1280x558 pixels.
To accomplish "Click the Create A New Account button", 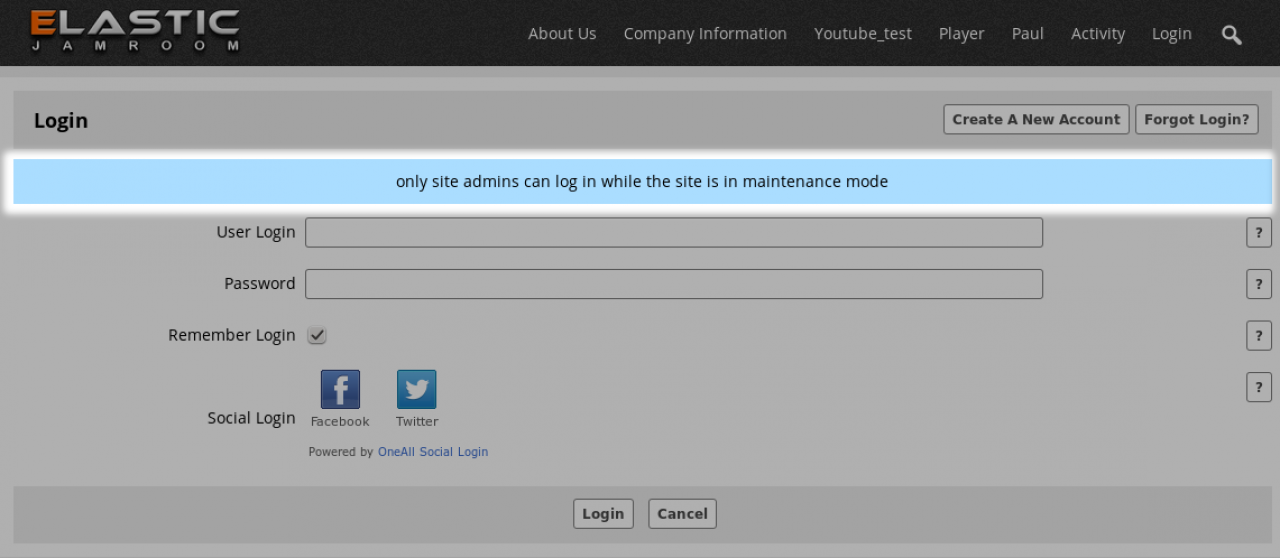I will pyautogui.click(x=1036, y=119).
